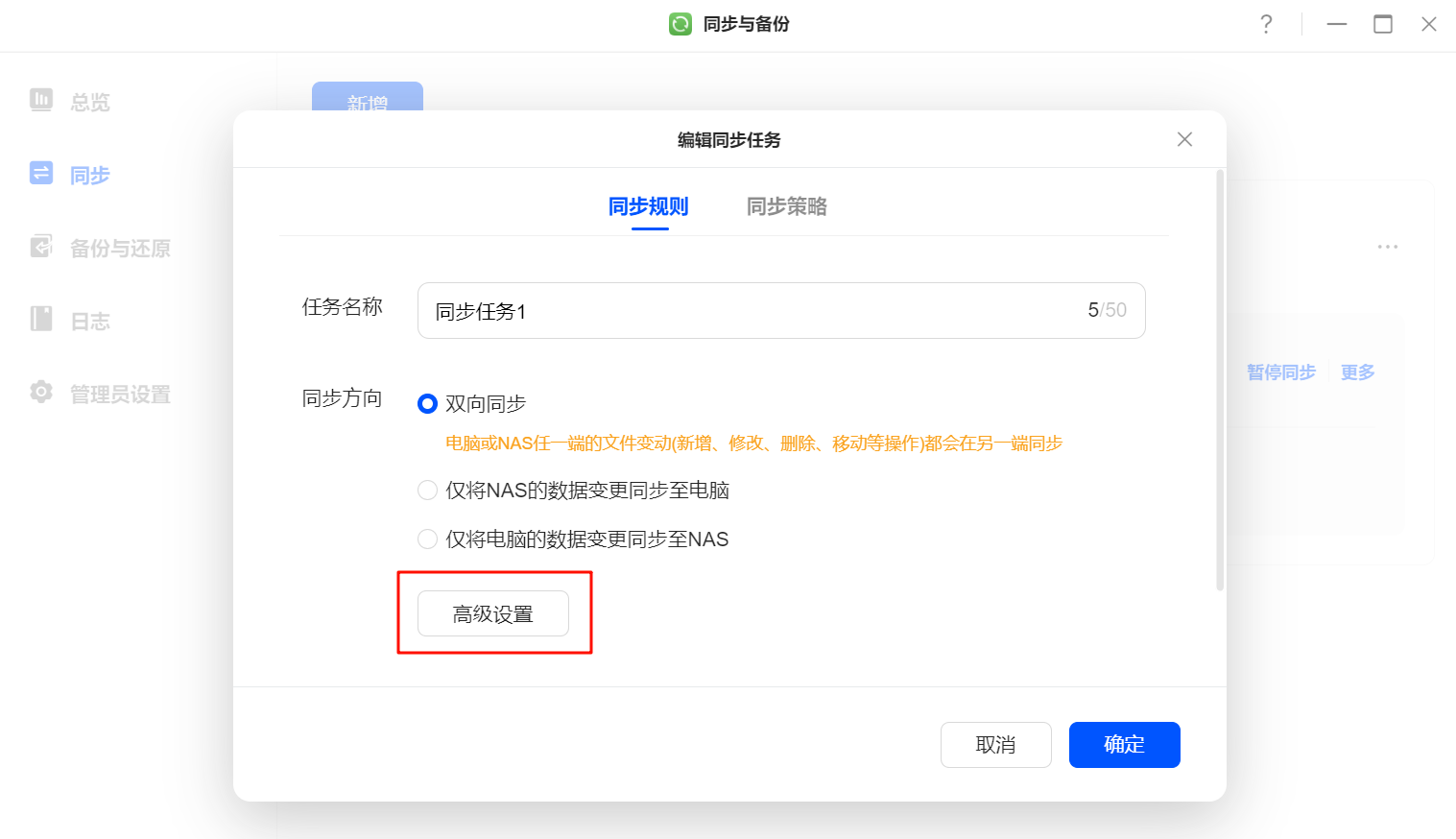
Task: Open the 更多 link on the task card
Action: click(x=1358, y=372)
